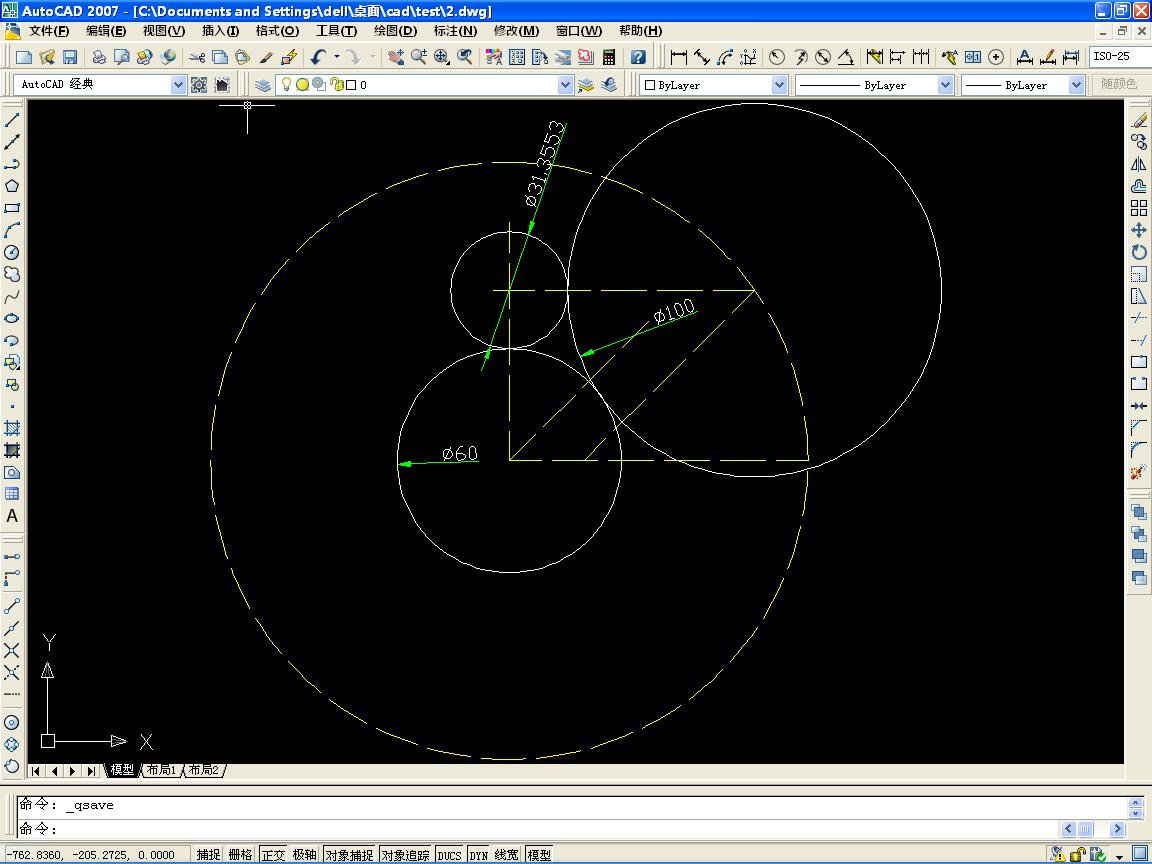Select the Arc draw tool
This screenshot has height=864, width=1152.
pos(12,230)
